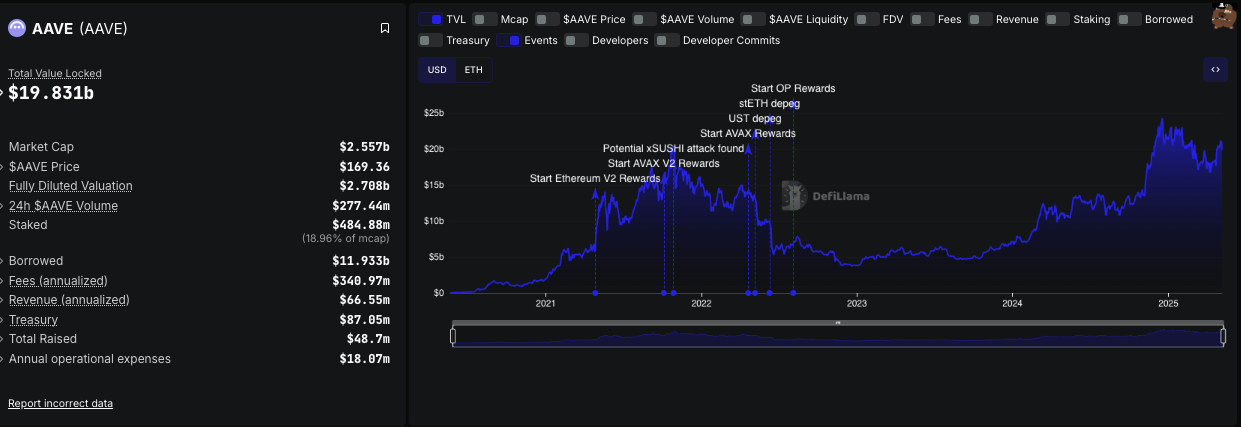Screen dimensions: 1241x427
Task: Open the embed chart code button
Action: coord(1215,69)
